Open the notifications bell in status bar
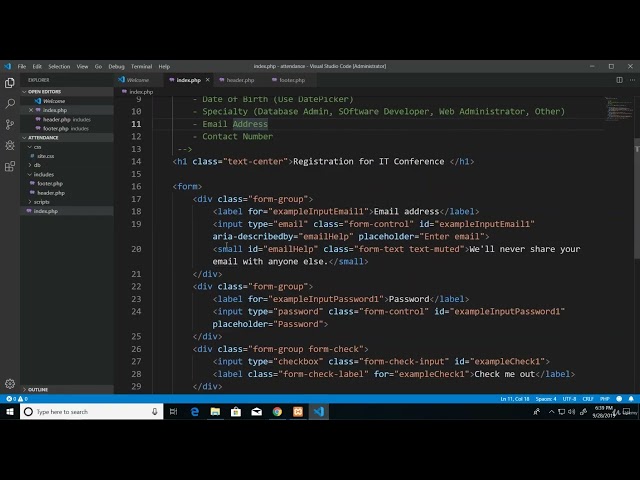This screenshot has height=480, width=640. [631, 399]
